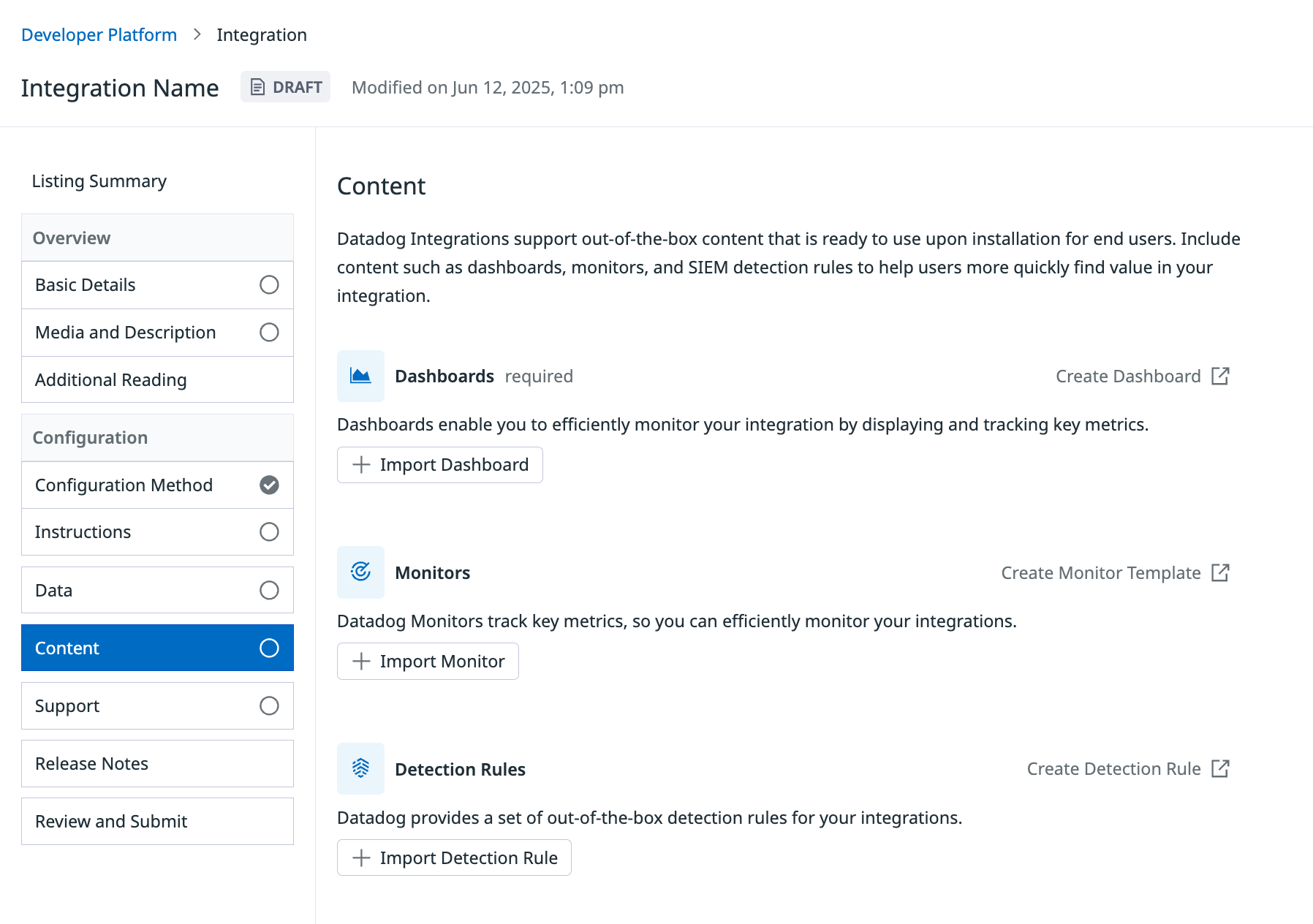Screen dimensions: 1313x924
Task: Click the Basic Details status circle
Action: click(269, 284)
